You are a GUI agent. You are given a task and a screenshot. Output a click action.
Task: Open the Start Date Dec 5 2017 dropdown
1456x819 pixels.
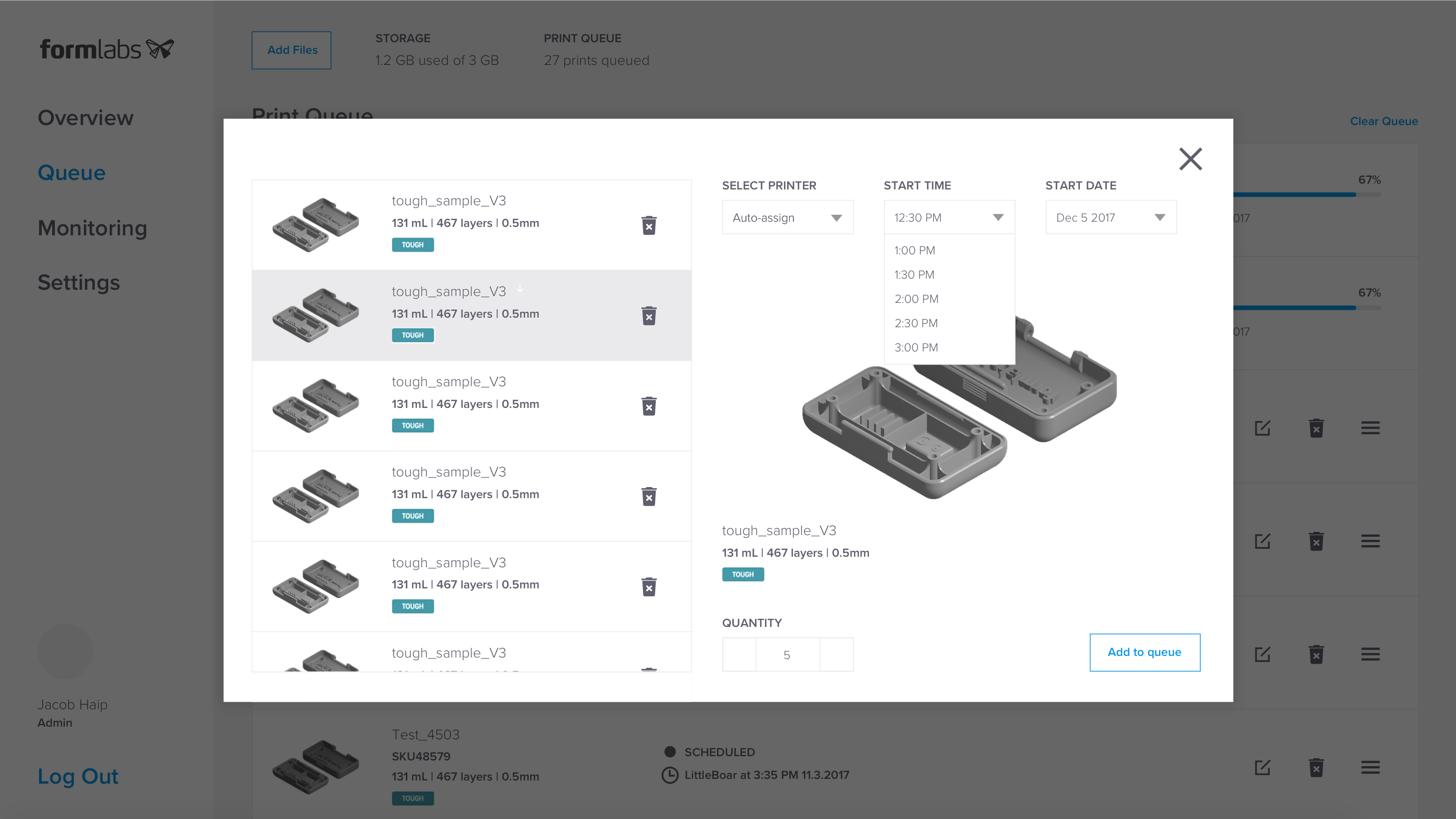[1110, 217]
